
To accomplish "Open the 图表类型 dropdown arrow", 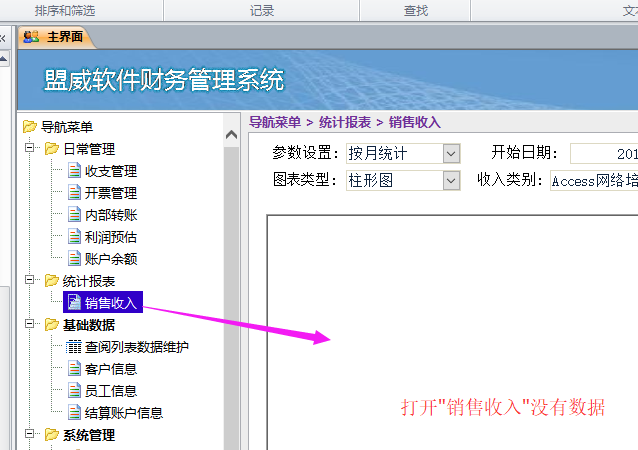I will click(x=451, y=181).
